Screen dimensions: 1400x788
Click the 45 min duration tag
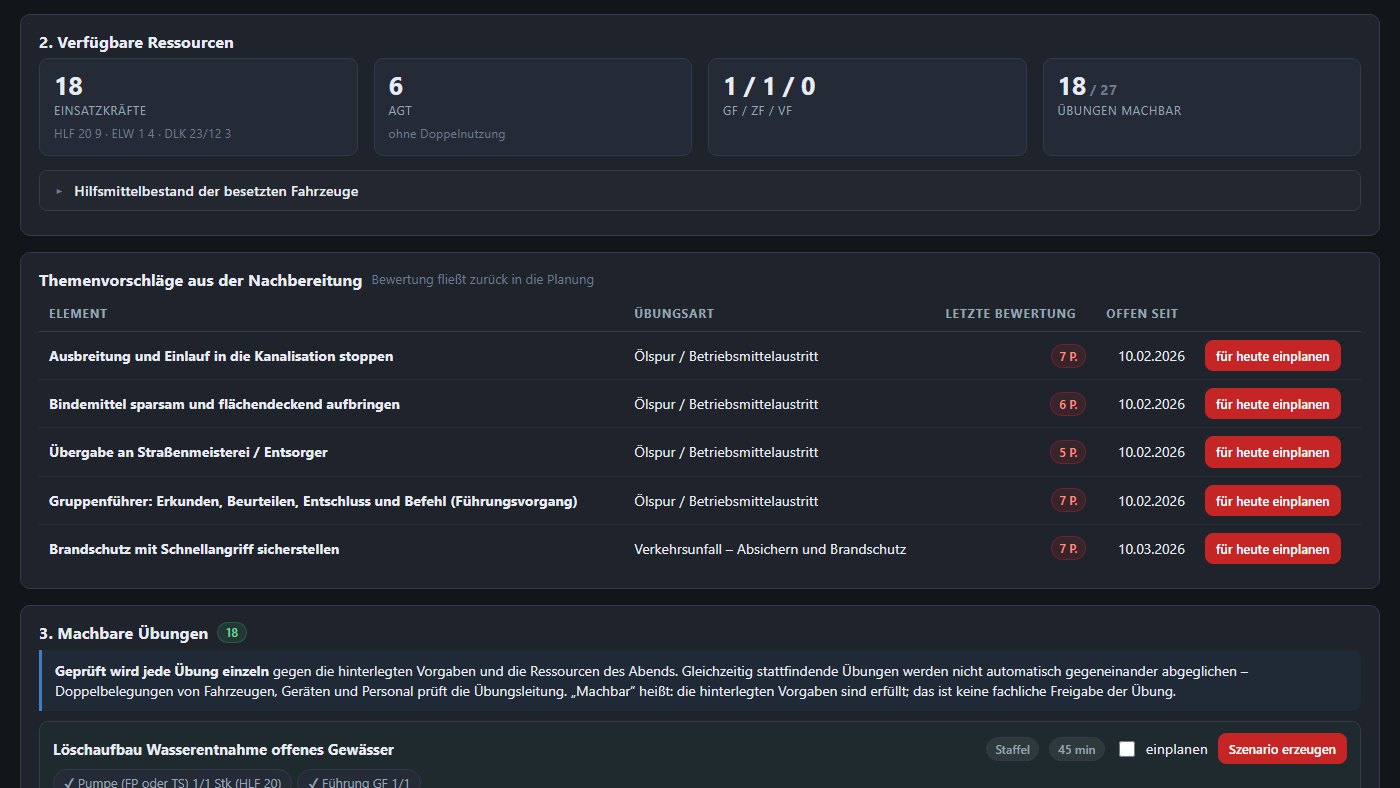point(1076,749)
